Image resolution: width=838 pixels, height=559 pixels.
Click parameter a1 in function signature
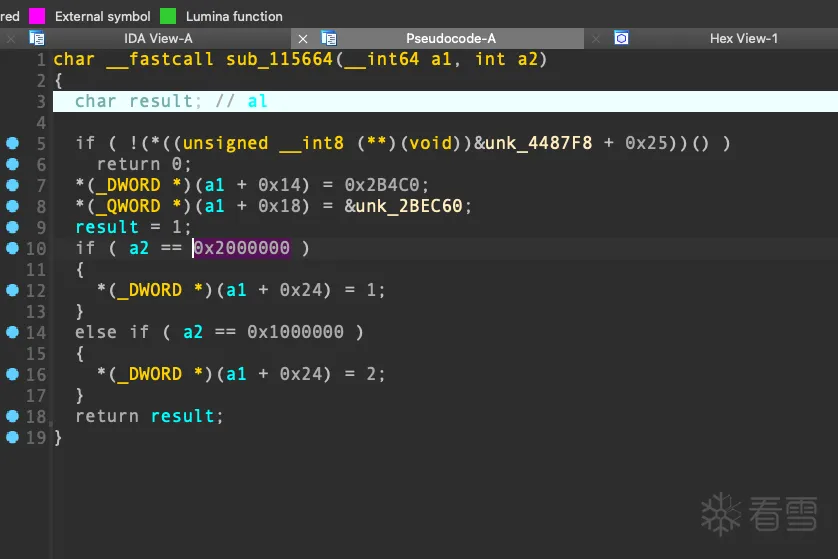click(441, 59)
